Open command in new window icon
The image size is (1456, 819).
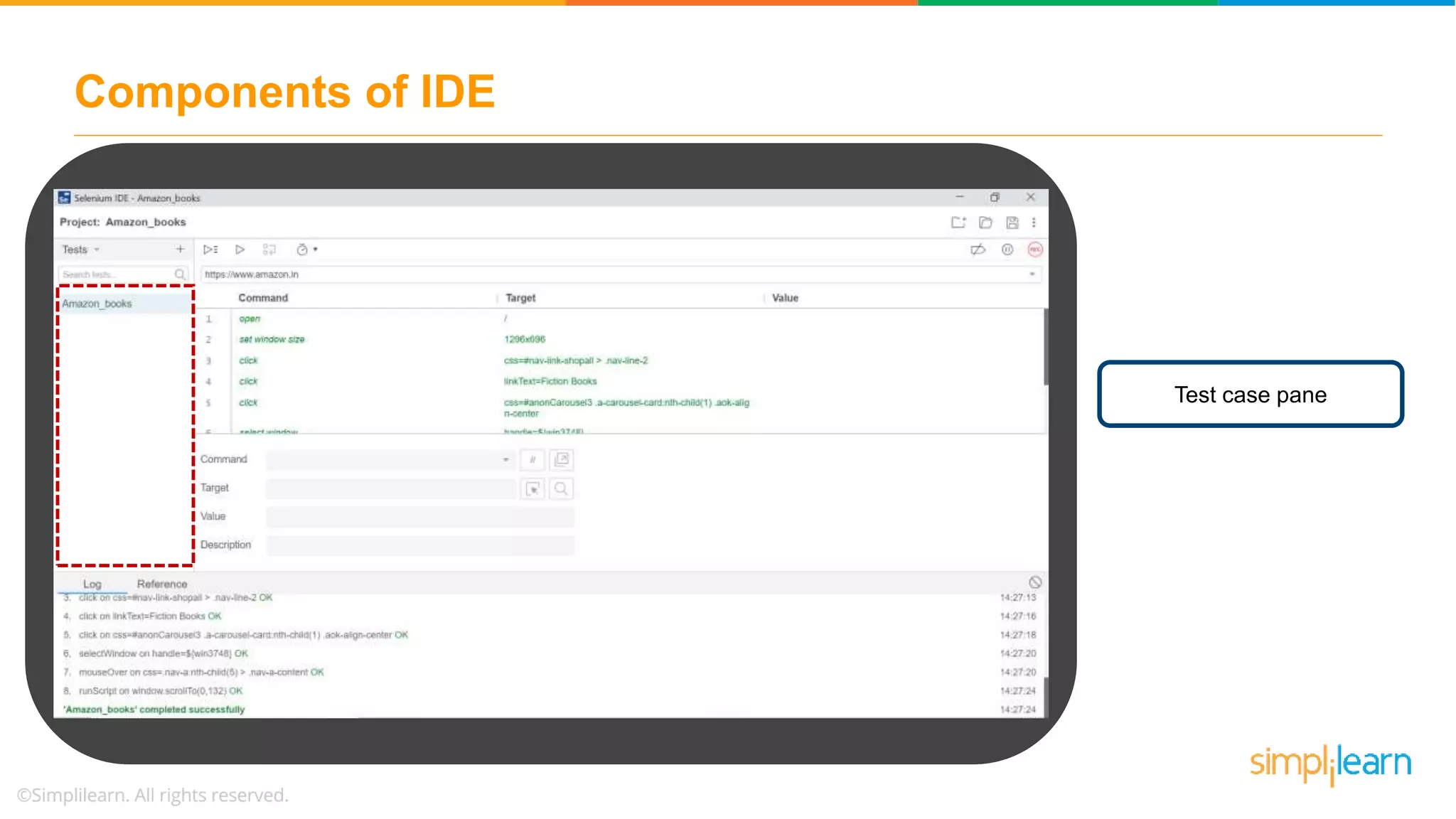(562, 460)
